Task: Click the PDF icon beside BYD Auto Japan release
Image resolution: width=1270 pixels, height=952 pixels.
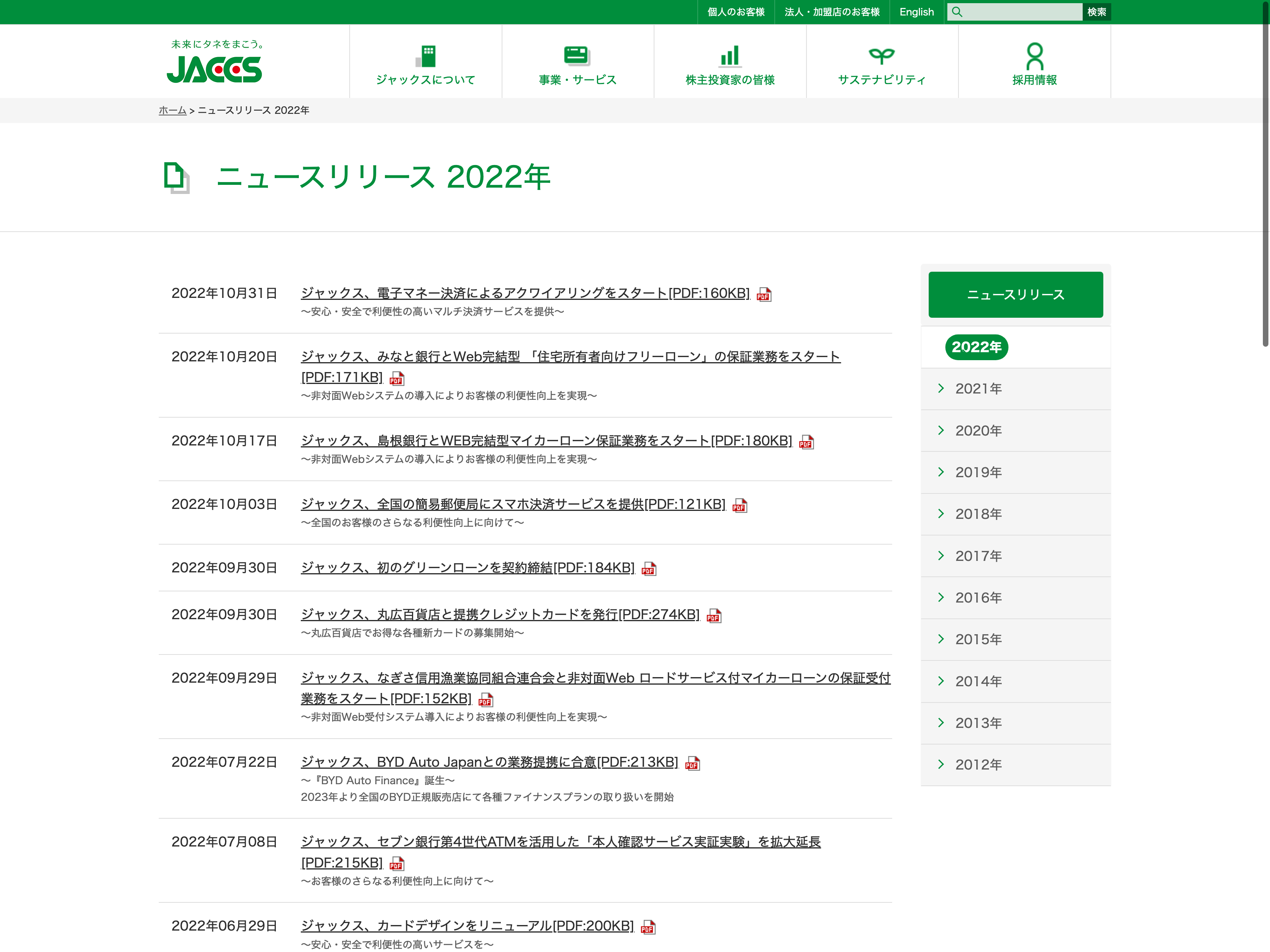Action: [x=693, y=764]
